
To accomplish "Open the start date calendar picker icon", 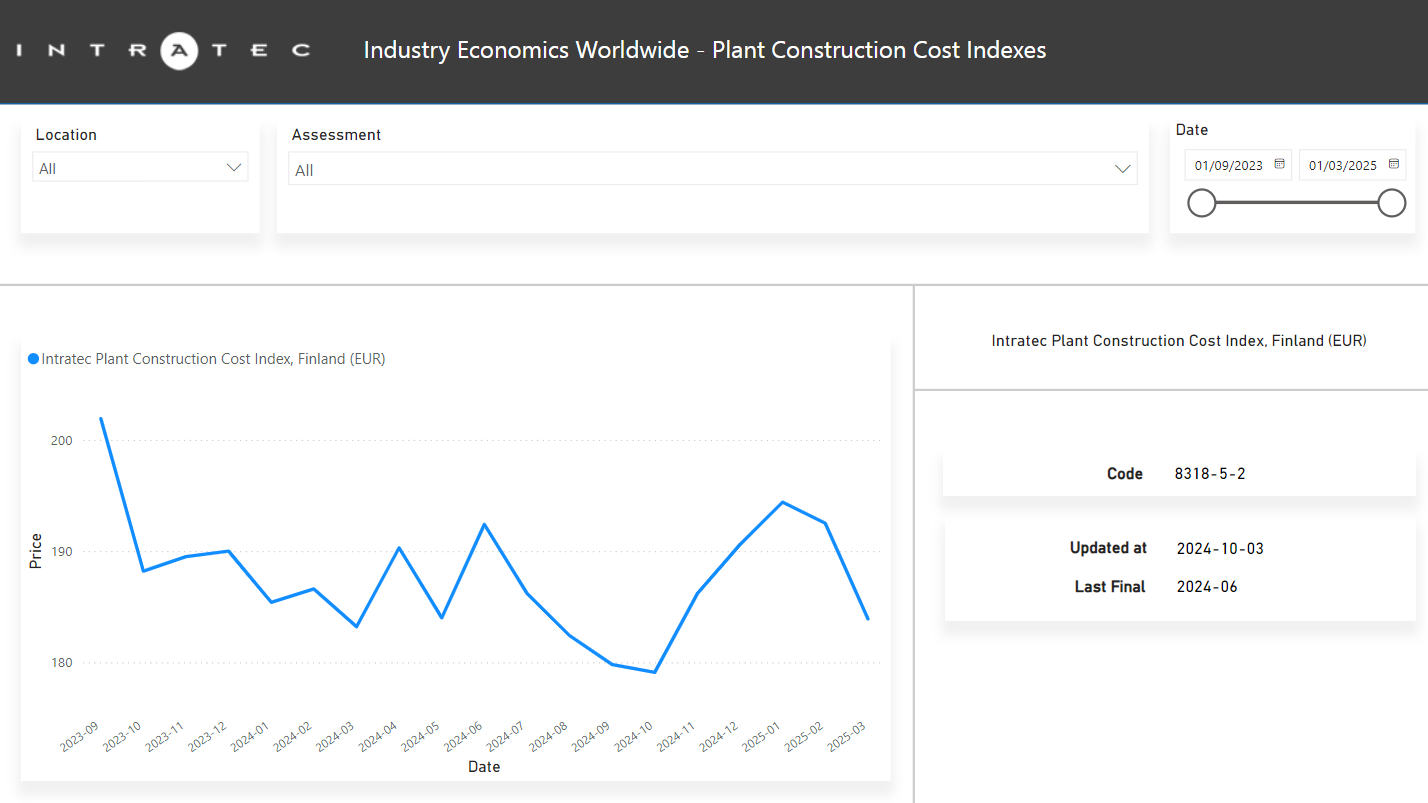I will coord(1279,164).
